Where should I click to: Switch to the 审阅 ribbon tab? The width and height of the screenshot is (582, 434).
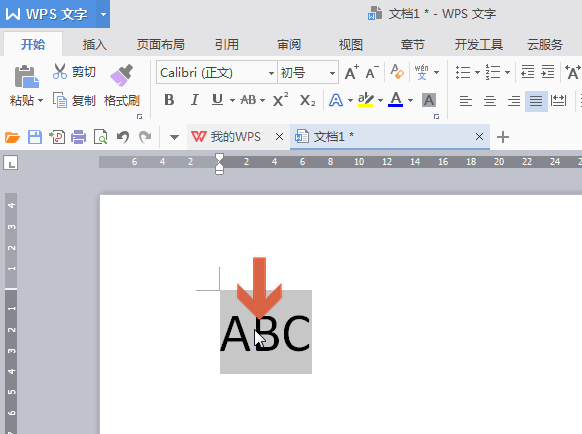[289, 45]
